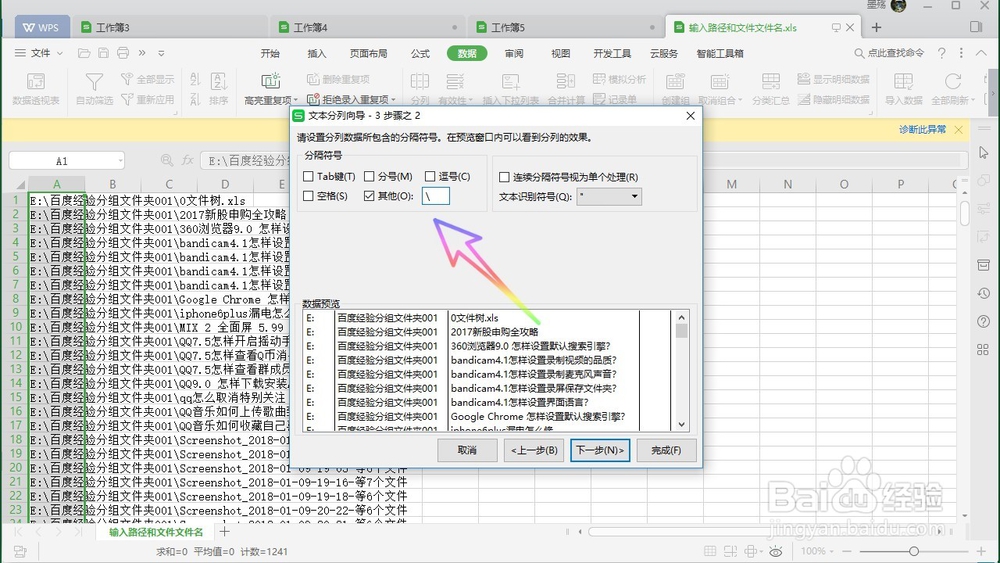Expand more quick toolbar items chevron
The height and width of the screenshot is (563, 1000).
coord(142,53)
